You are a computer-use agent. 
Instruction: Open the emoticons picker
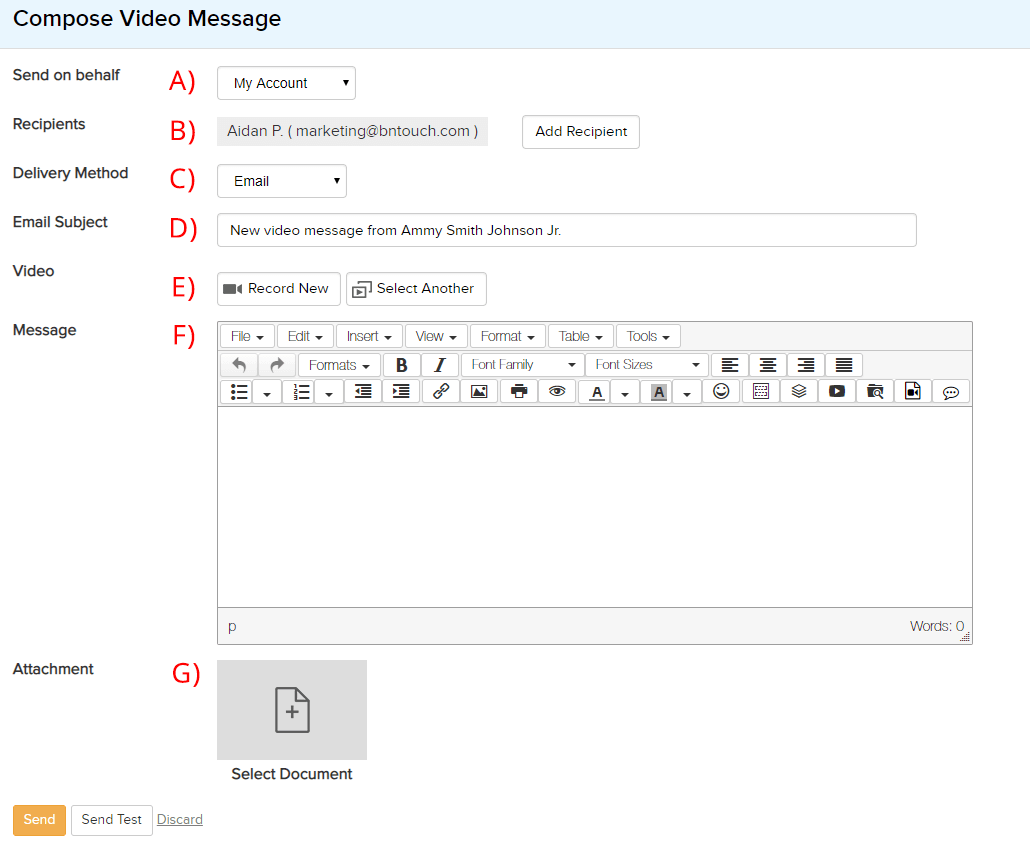point(721,392)
